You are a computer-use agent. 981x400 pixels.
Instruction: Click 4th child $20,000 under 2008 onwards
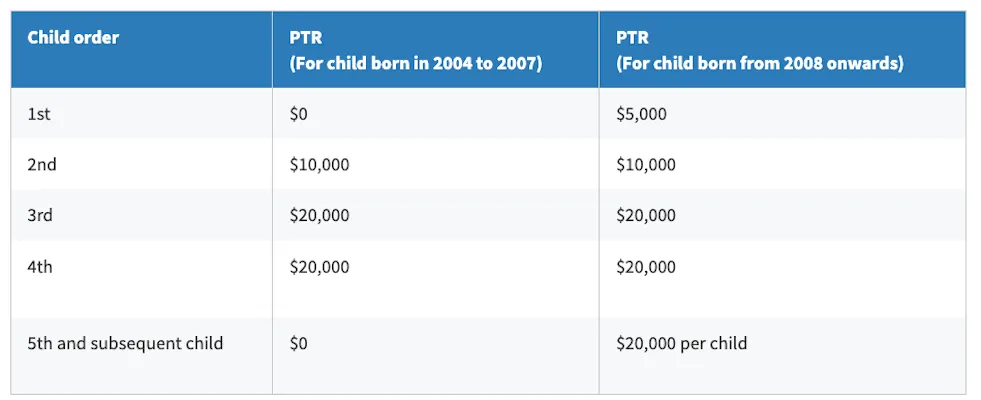pyautogui.click(x=646, y=267)
